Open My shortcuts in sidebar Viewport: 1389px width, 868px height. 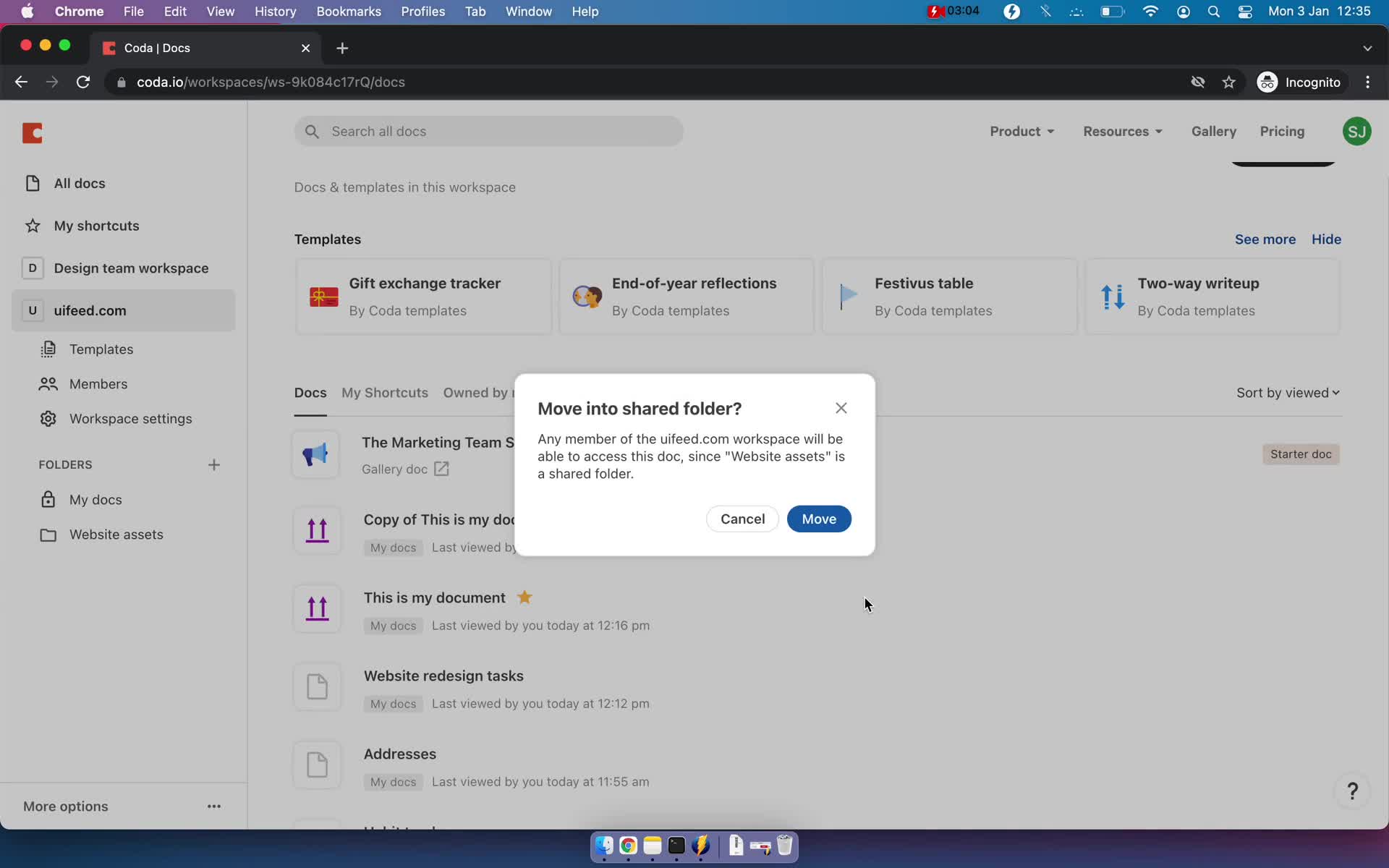click(96, 226)
